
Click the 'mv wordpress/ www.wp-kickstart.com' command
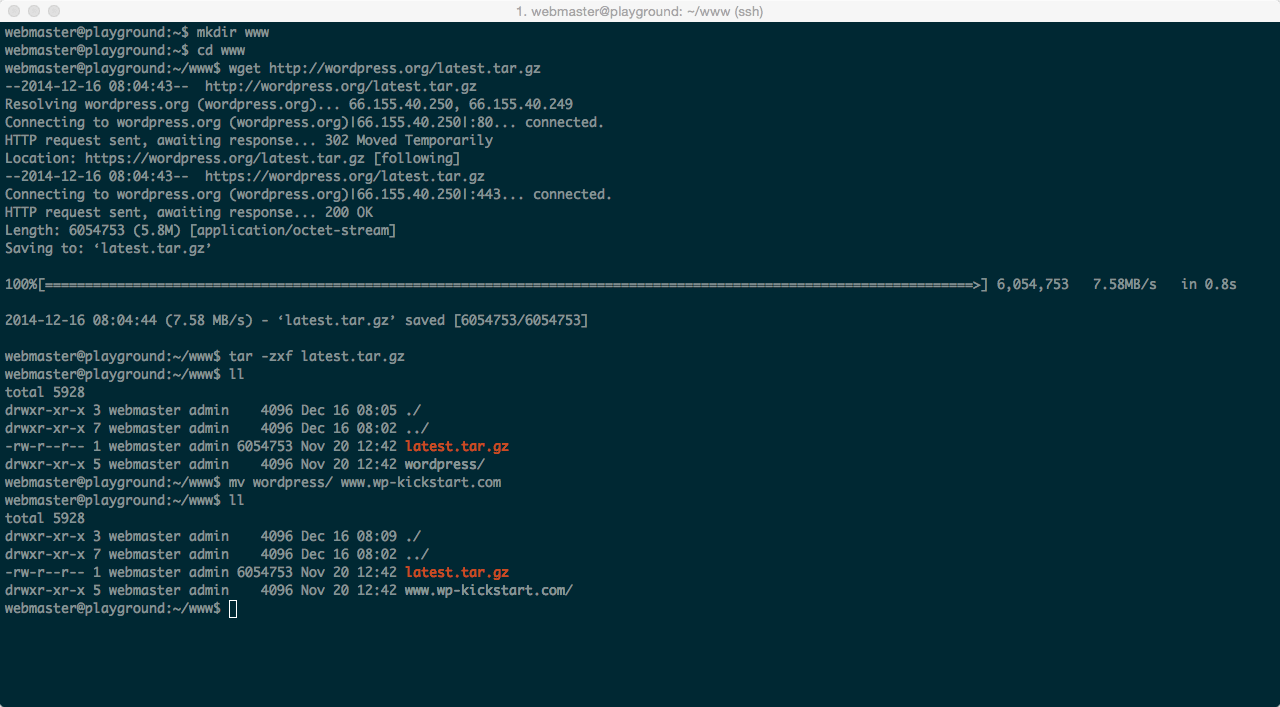pyautogui.click(x=365, y=482)
